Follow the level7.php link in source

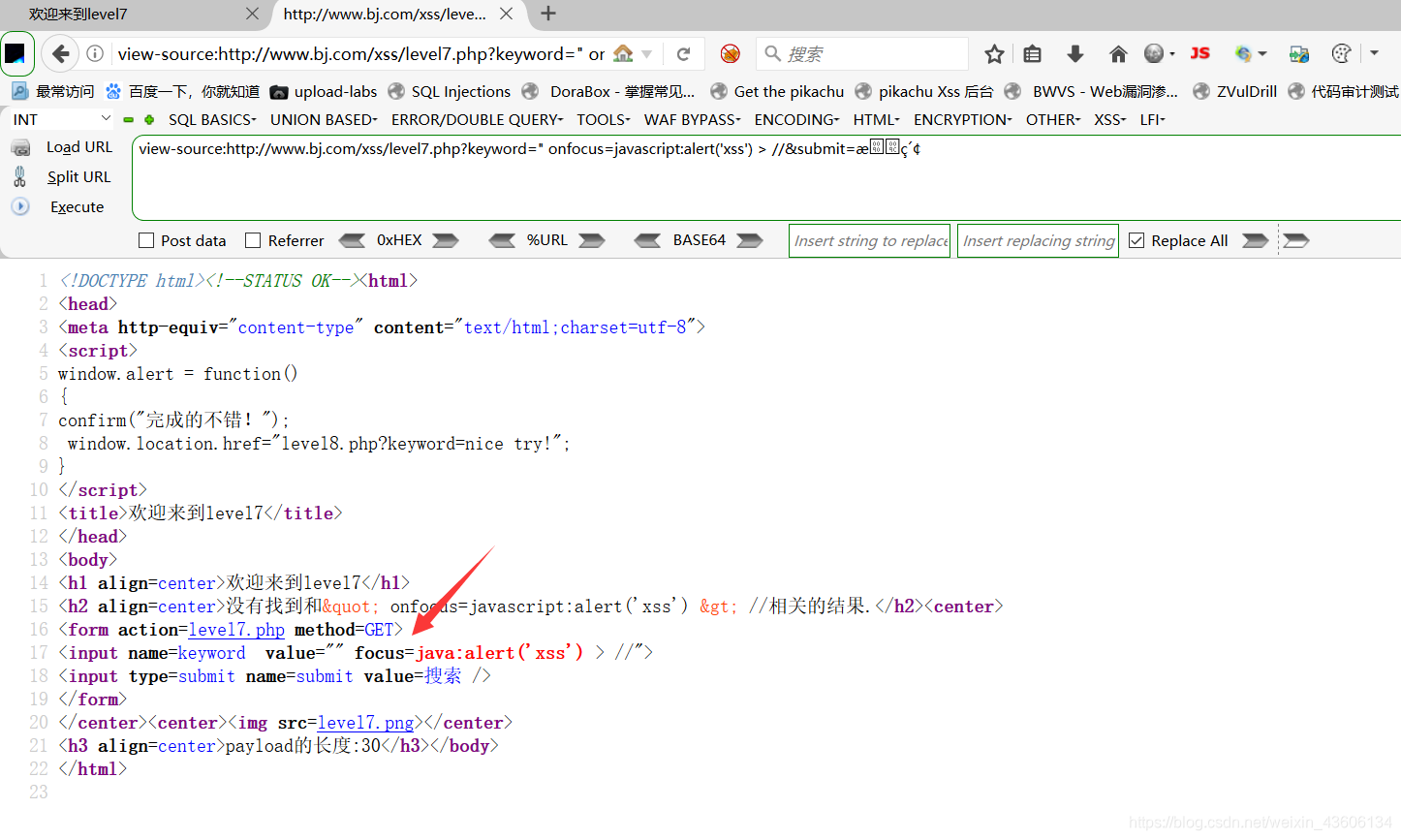(236, 630)
